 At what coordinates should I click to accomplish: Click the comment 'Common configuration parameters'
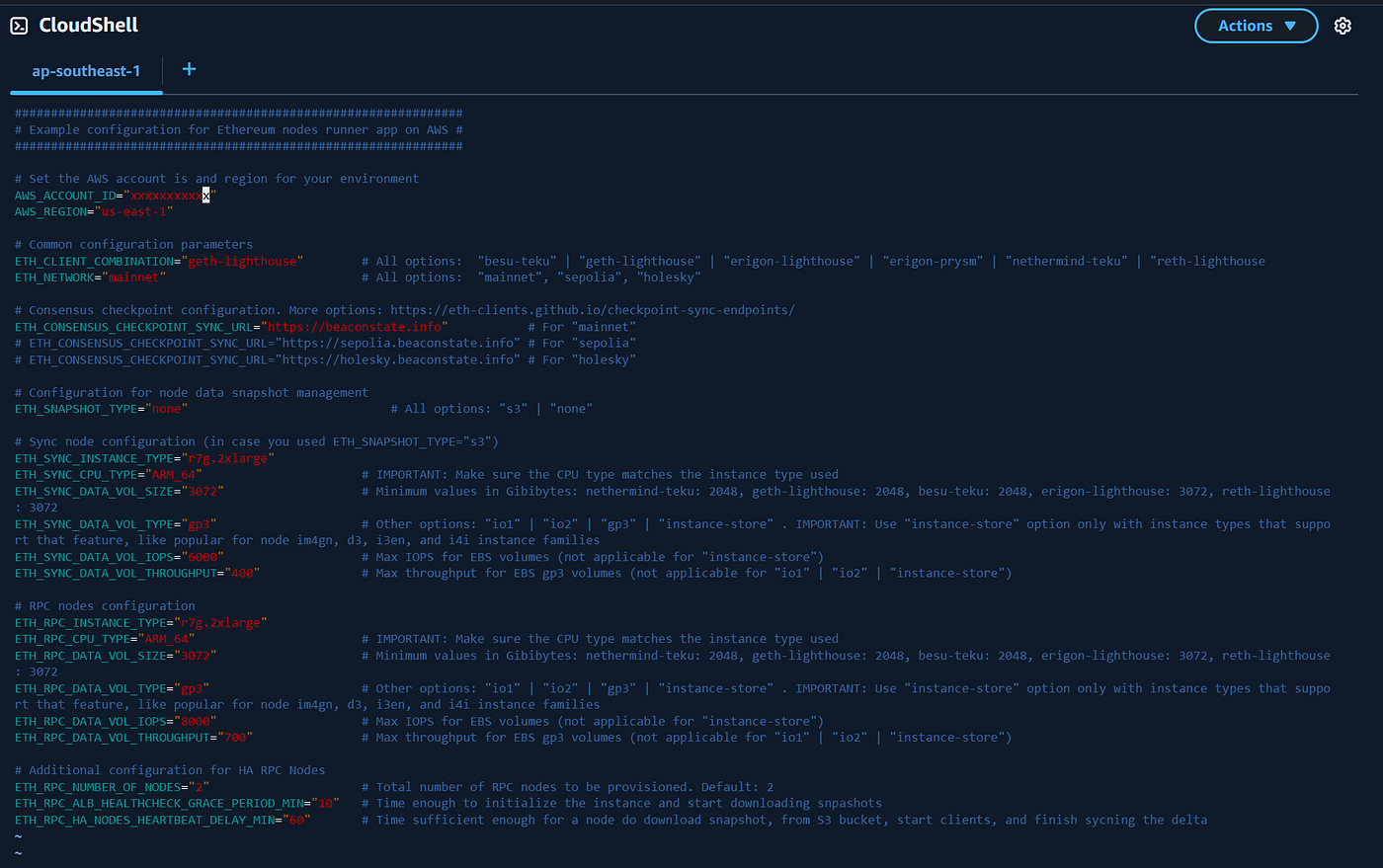[133, 245]
